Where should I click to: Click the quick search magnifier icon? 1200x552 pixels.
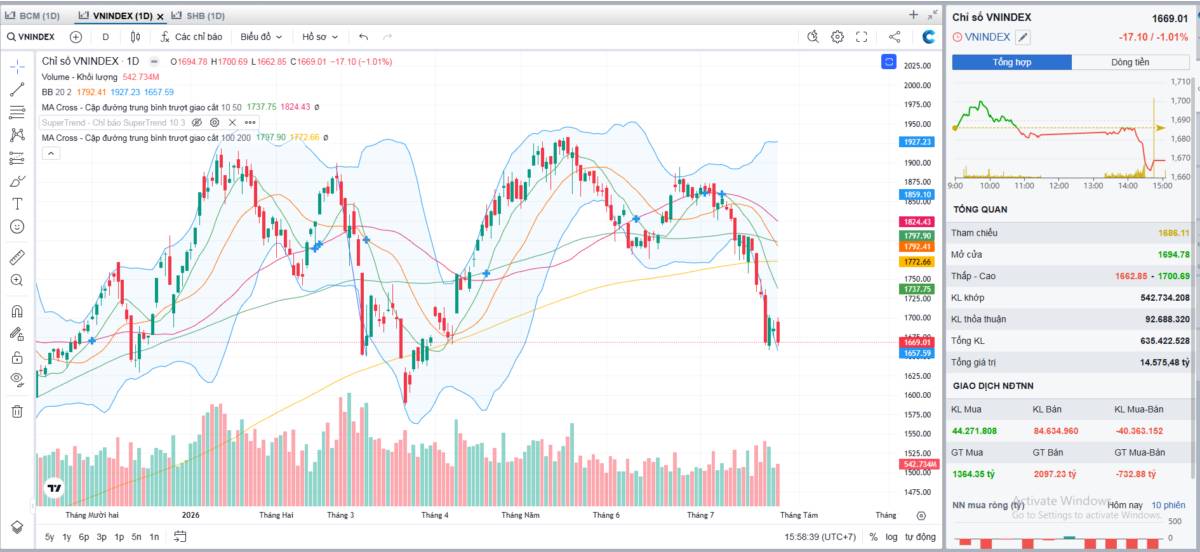[814, 37]
